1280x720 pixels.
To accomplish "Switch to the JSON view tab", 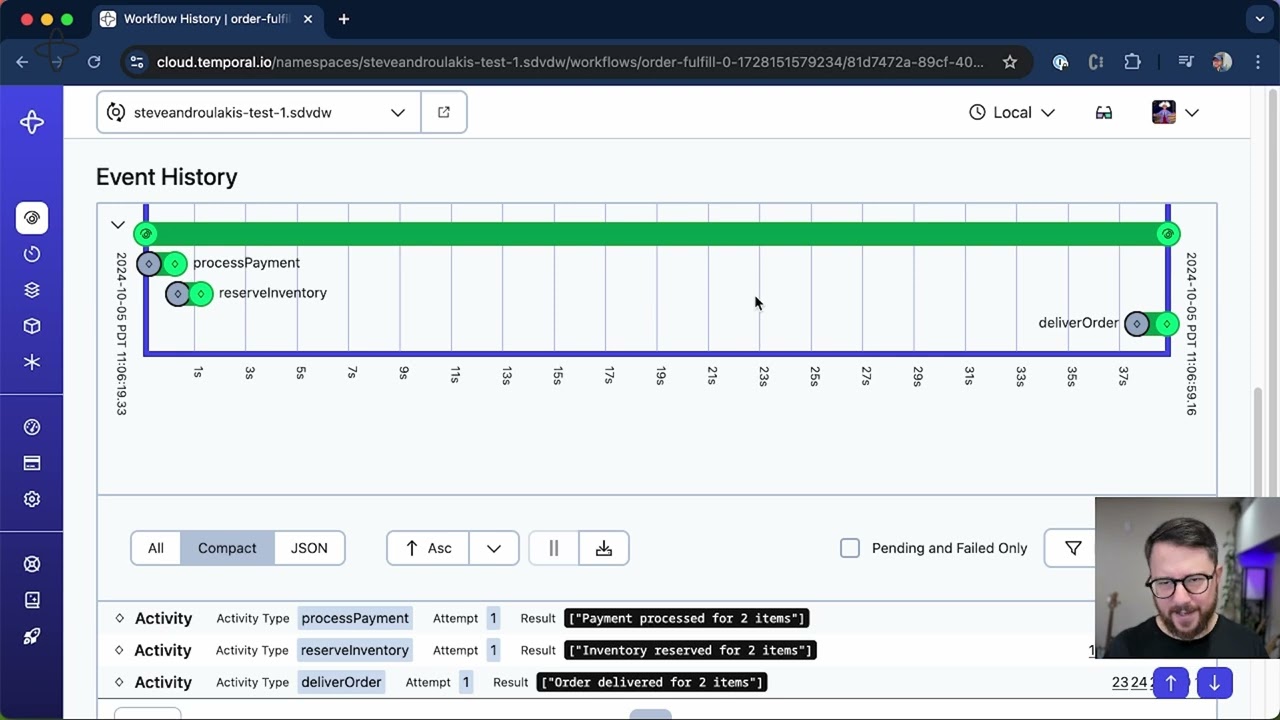I will coord(309,548).
